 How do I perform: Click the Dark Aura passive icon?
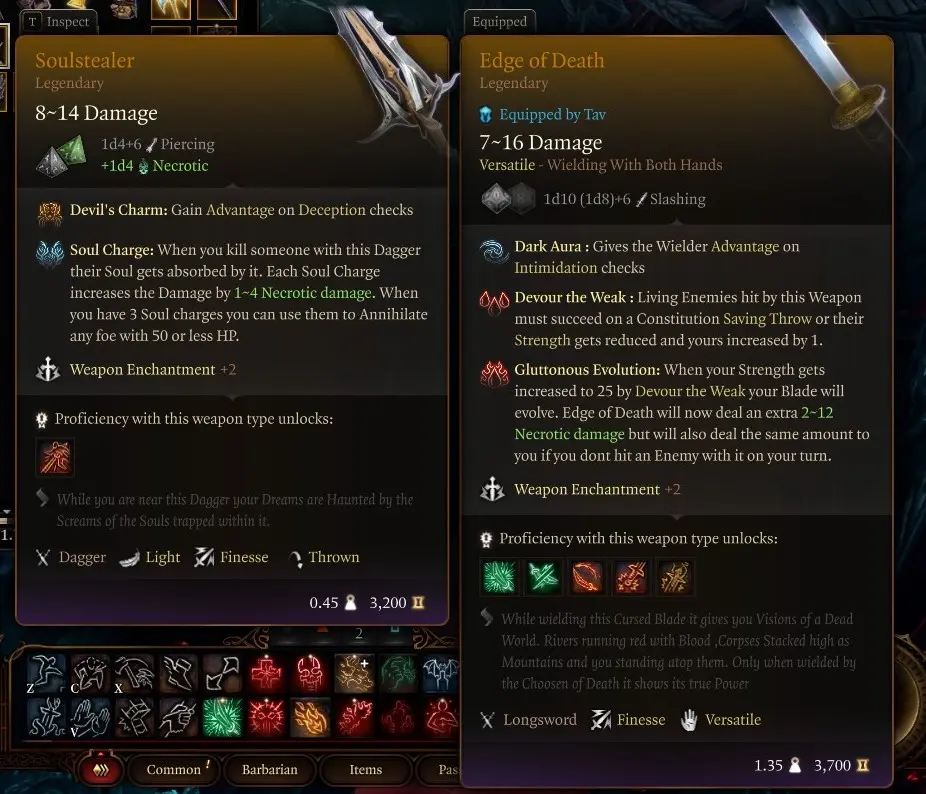coord(494,250)
